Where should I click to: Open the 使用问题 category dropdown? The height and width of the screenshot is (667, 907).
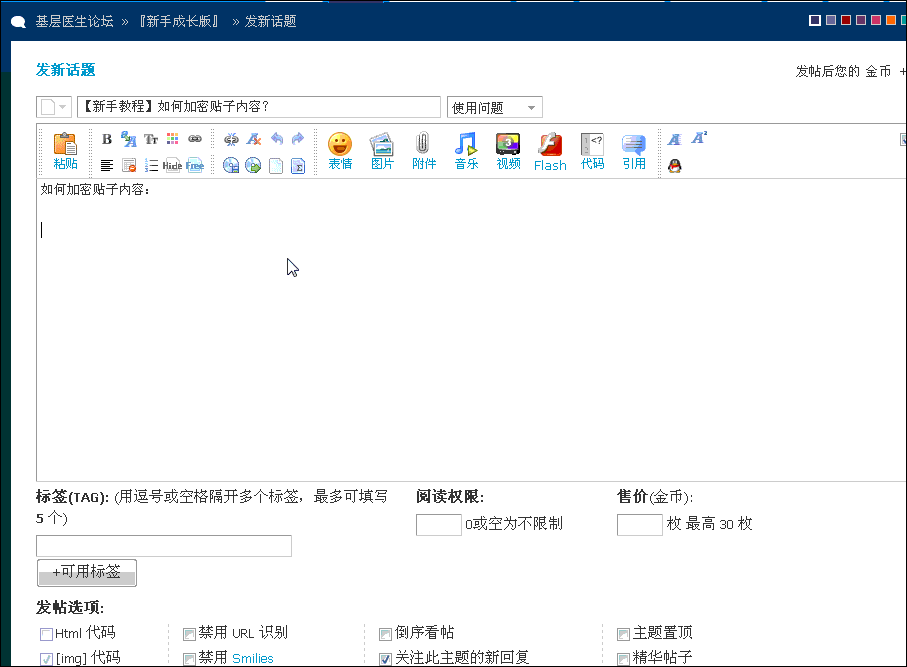(494, 108)
